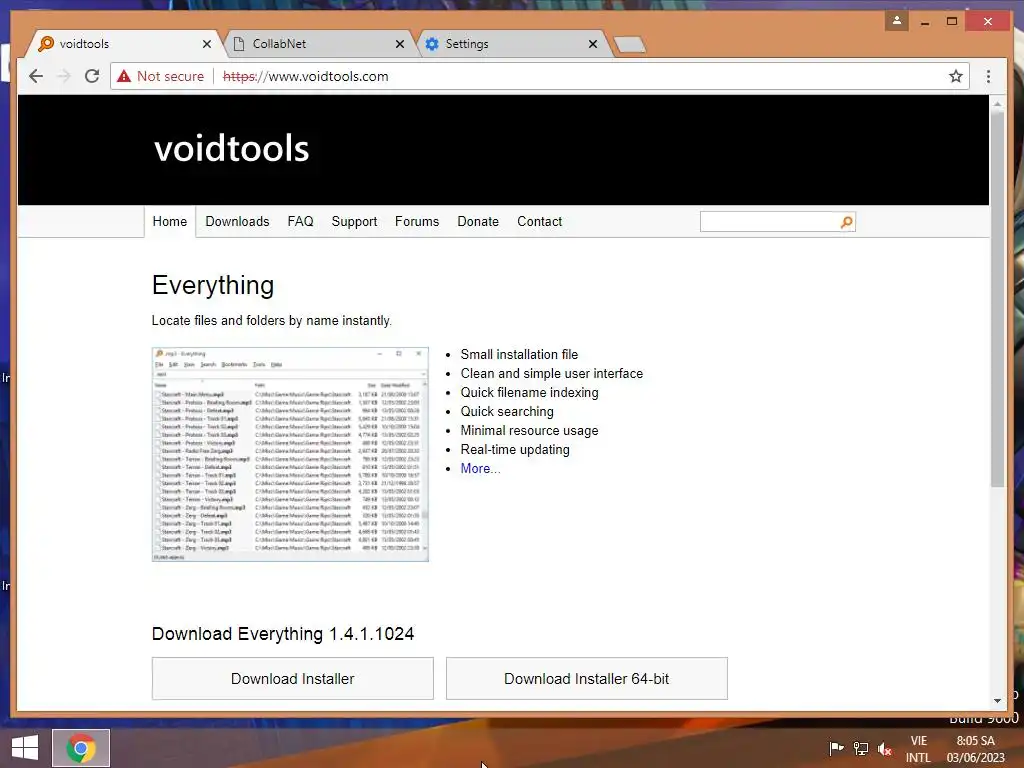Viewport: 1024px width, 768px height.
Task: Open a new tab button
Action: pos(630,44)
